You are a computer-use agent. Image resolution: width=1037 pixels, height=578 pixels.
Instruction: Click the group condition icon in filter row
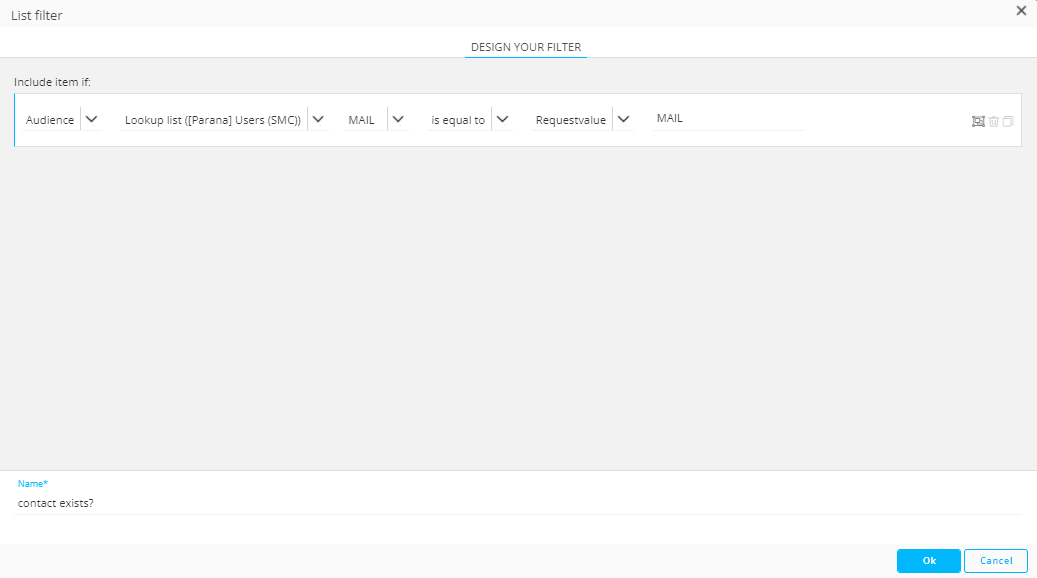[978, 121]
